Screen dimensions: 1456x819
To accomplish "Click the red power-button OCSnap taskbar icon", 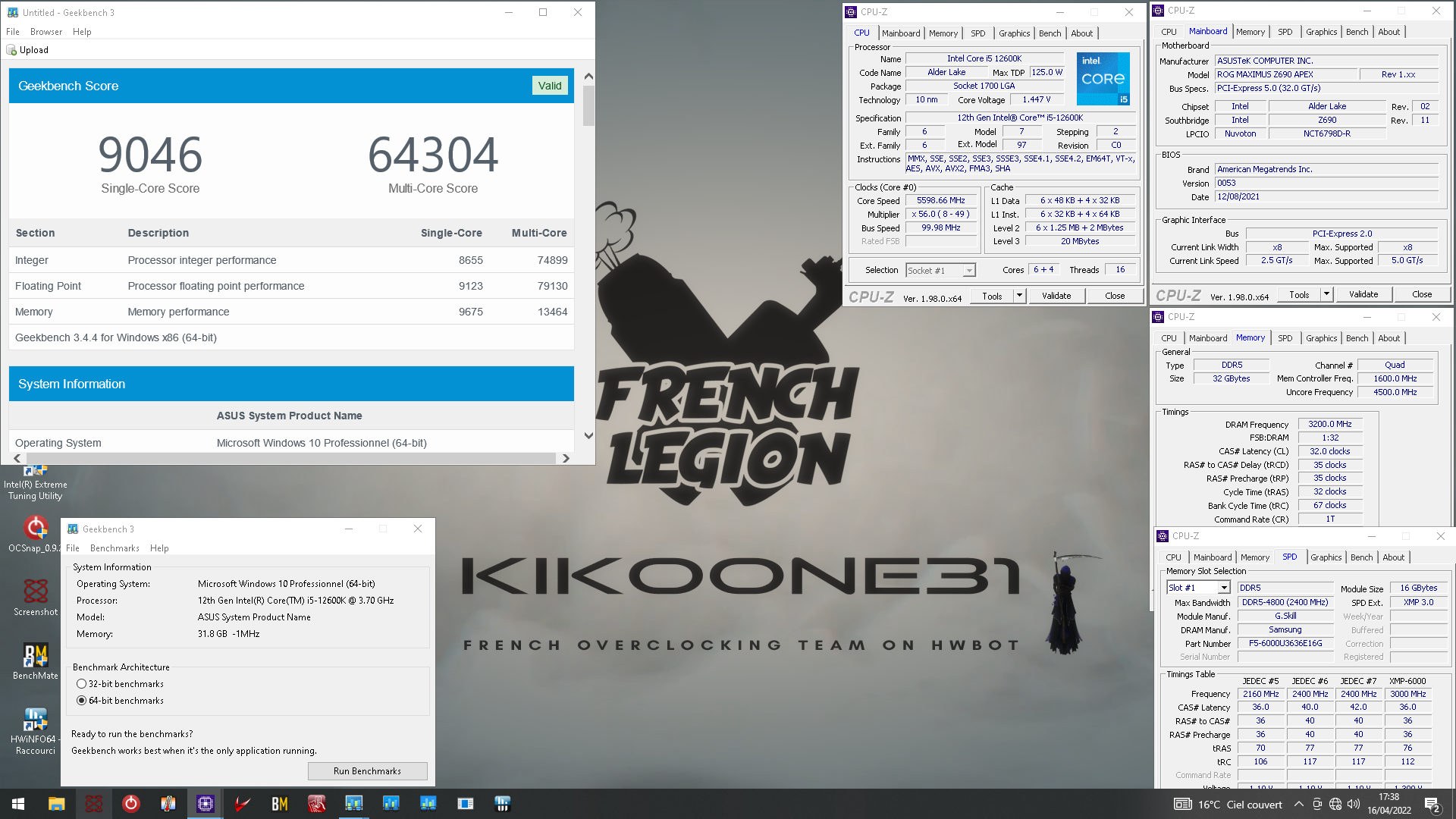I will (130, 804).
